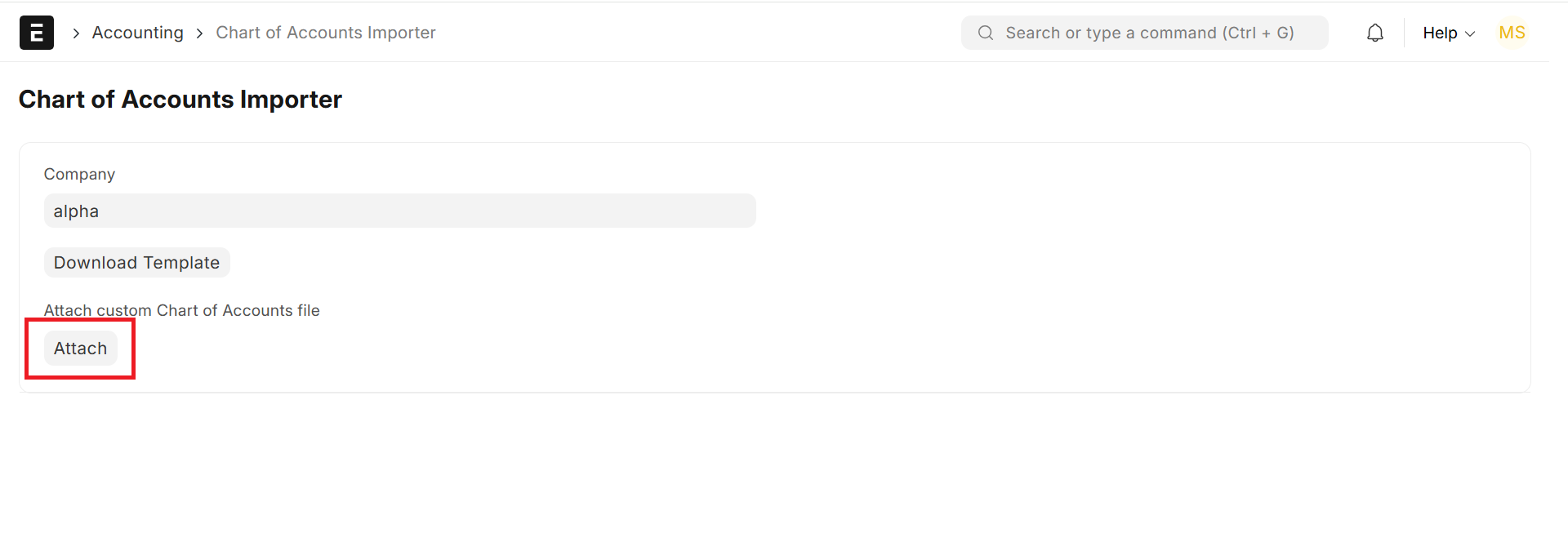Click the Attach button

80,349
